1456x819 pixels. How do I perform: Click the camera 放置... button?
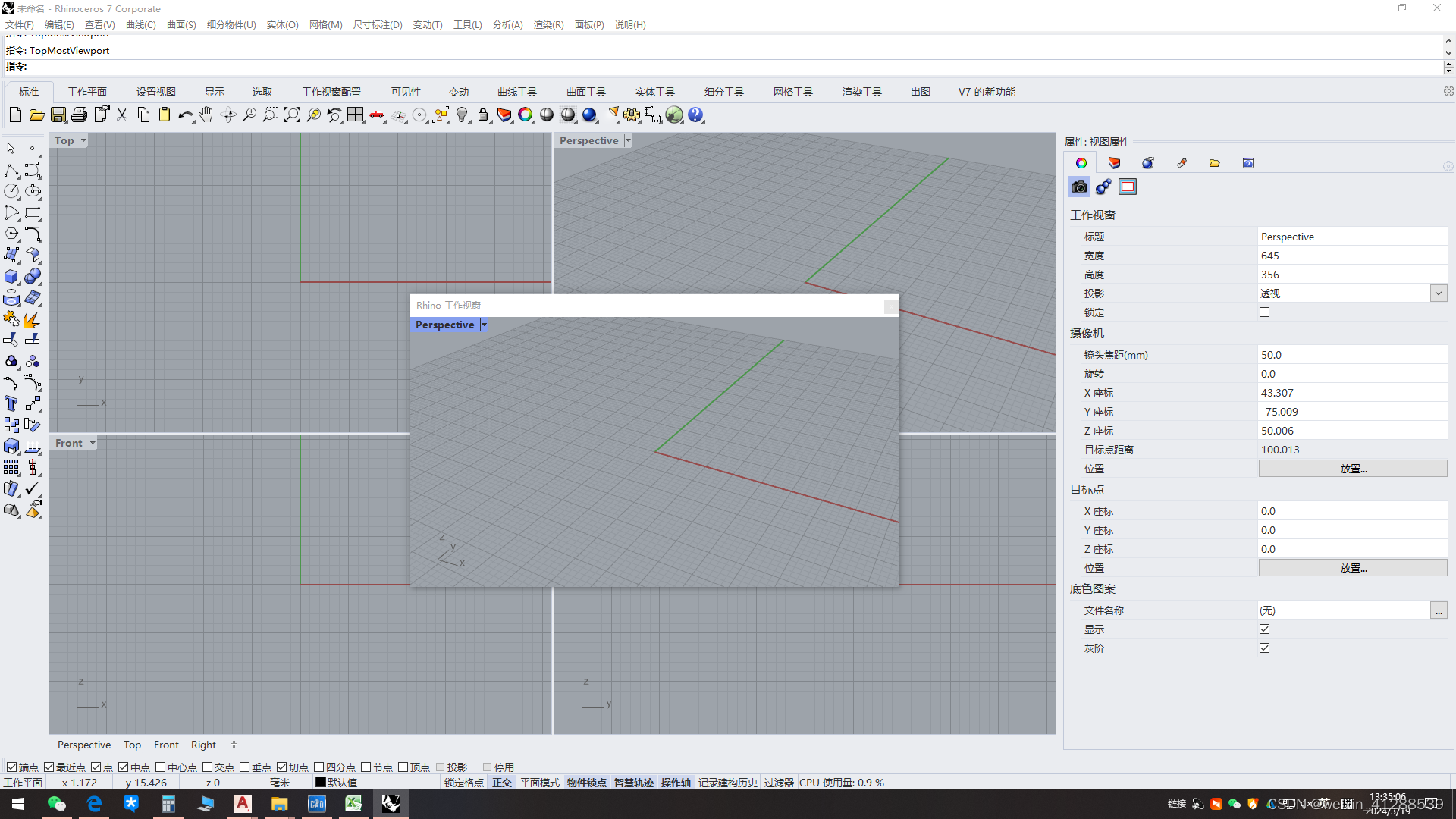[1352, 469]
